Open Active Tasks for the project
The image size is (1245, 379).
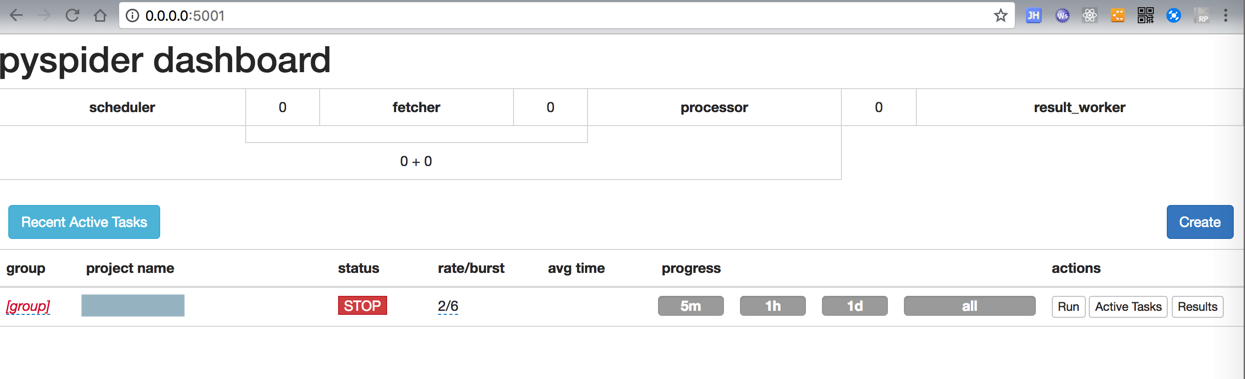[x=1128, y=306]
